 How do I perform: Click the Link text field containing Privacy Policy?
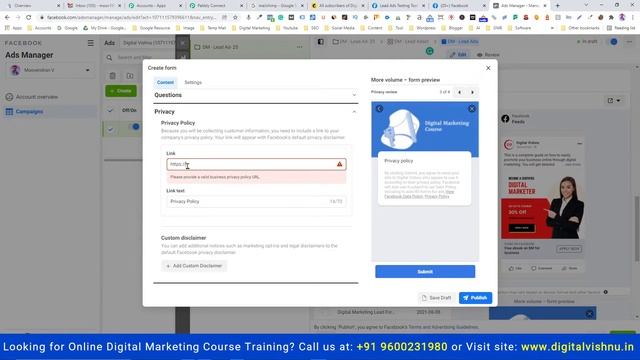[256, 201]
